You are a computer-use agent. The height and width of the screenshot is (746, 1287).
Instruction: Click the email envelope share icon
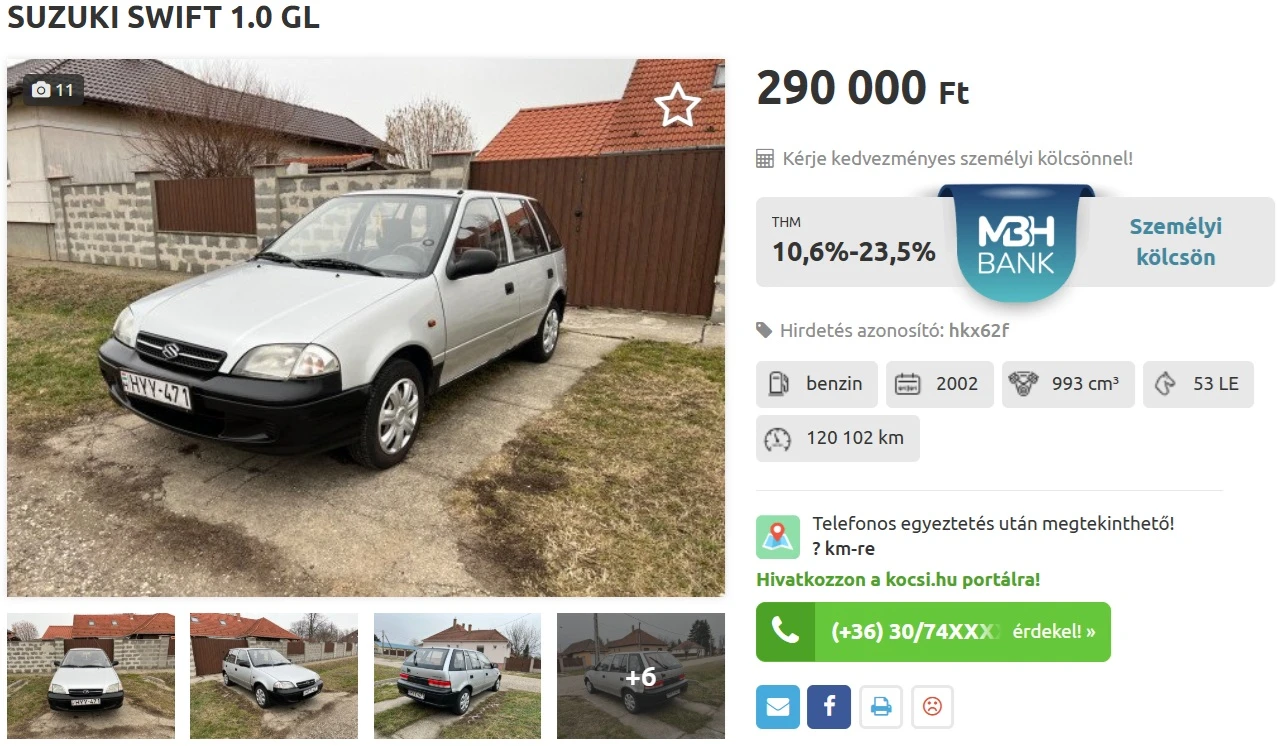click(x=778, y=707)
